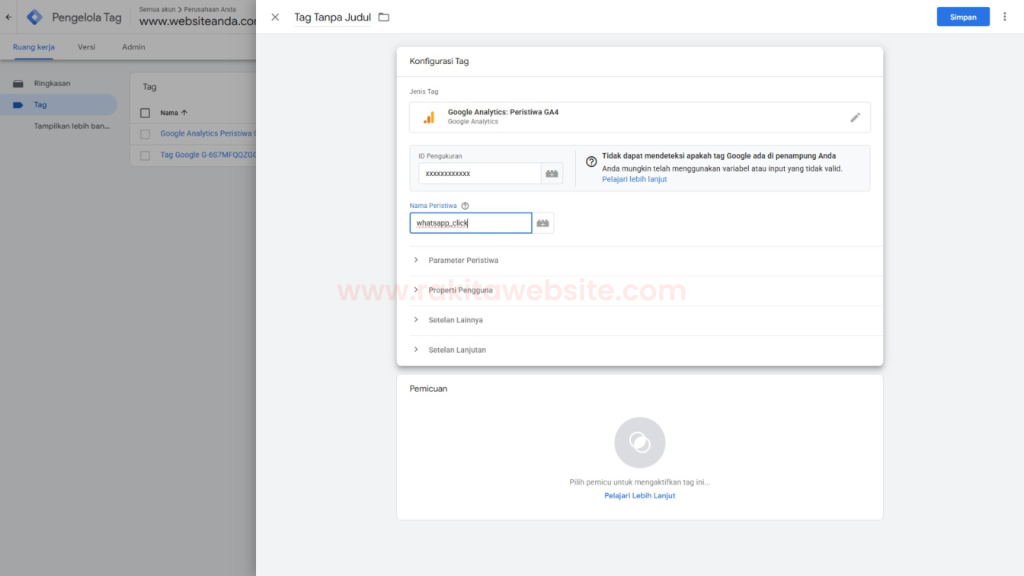The image size is (1024, 576).
Task: Click the Tag Tanpa Judul title
Action: click(332, 17)
